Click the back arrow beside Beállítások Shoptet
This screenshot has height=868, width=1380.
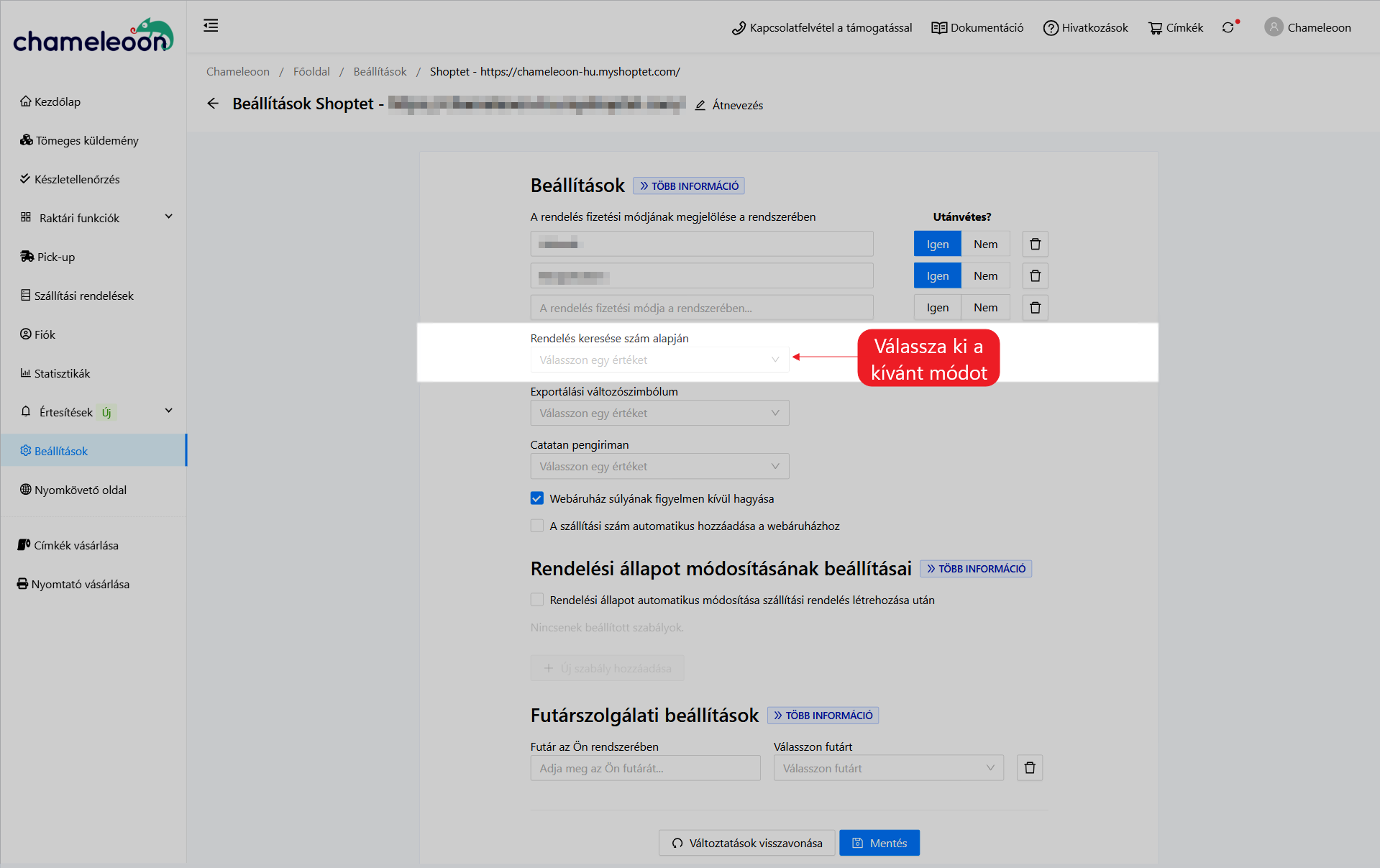[x=213, y=104]
